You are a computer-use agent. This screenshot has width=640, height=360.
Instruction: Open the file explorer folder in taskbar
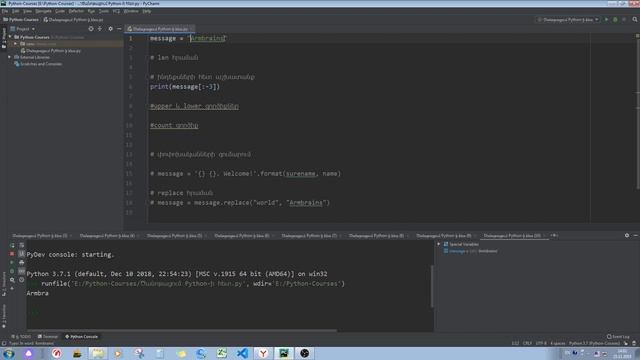(x=98, y=353)
